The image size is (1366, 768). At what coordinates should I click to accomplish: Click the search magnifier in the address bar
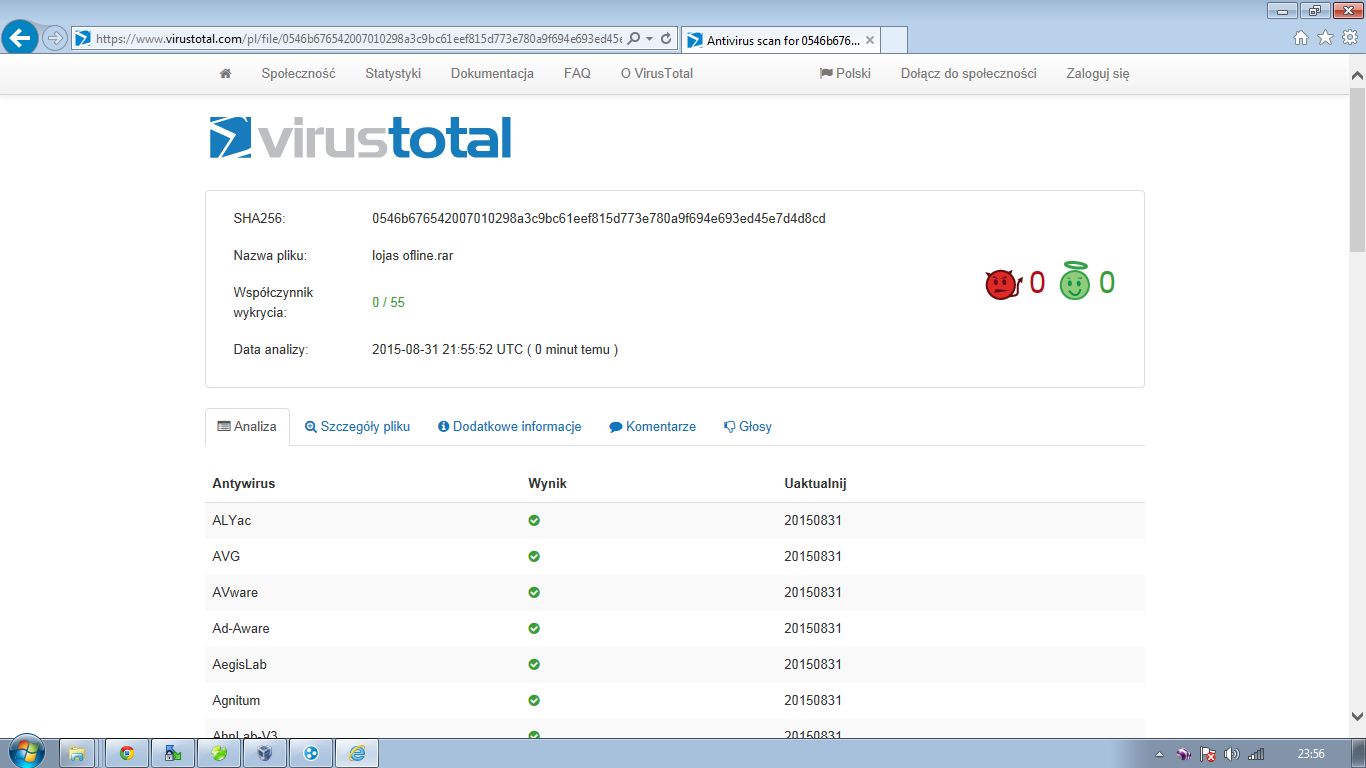pos(633,39)
